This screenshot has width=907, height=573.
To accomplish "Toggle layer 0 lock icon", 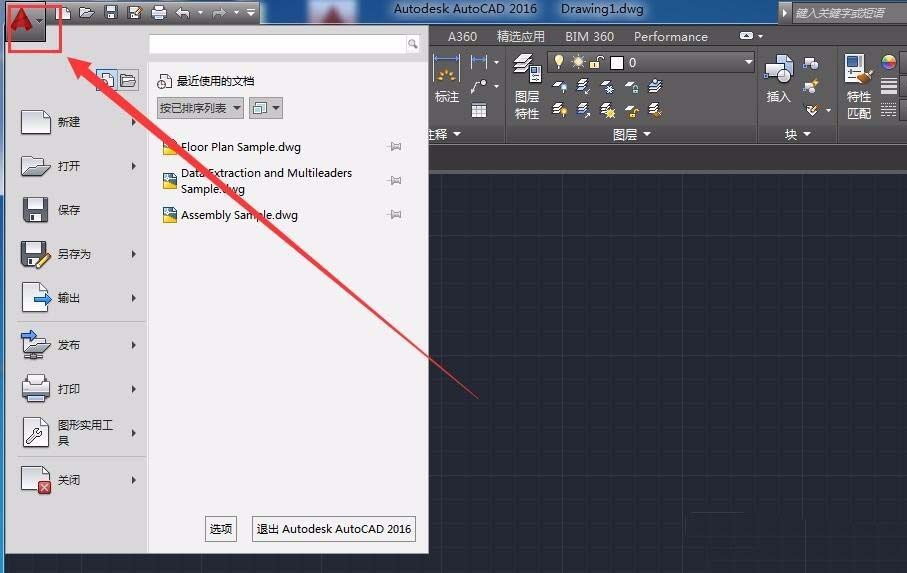I will pyautogui.click(x=597, y=62).
